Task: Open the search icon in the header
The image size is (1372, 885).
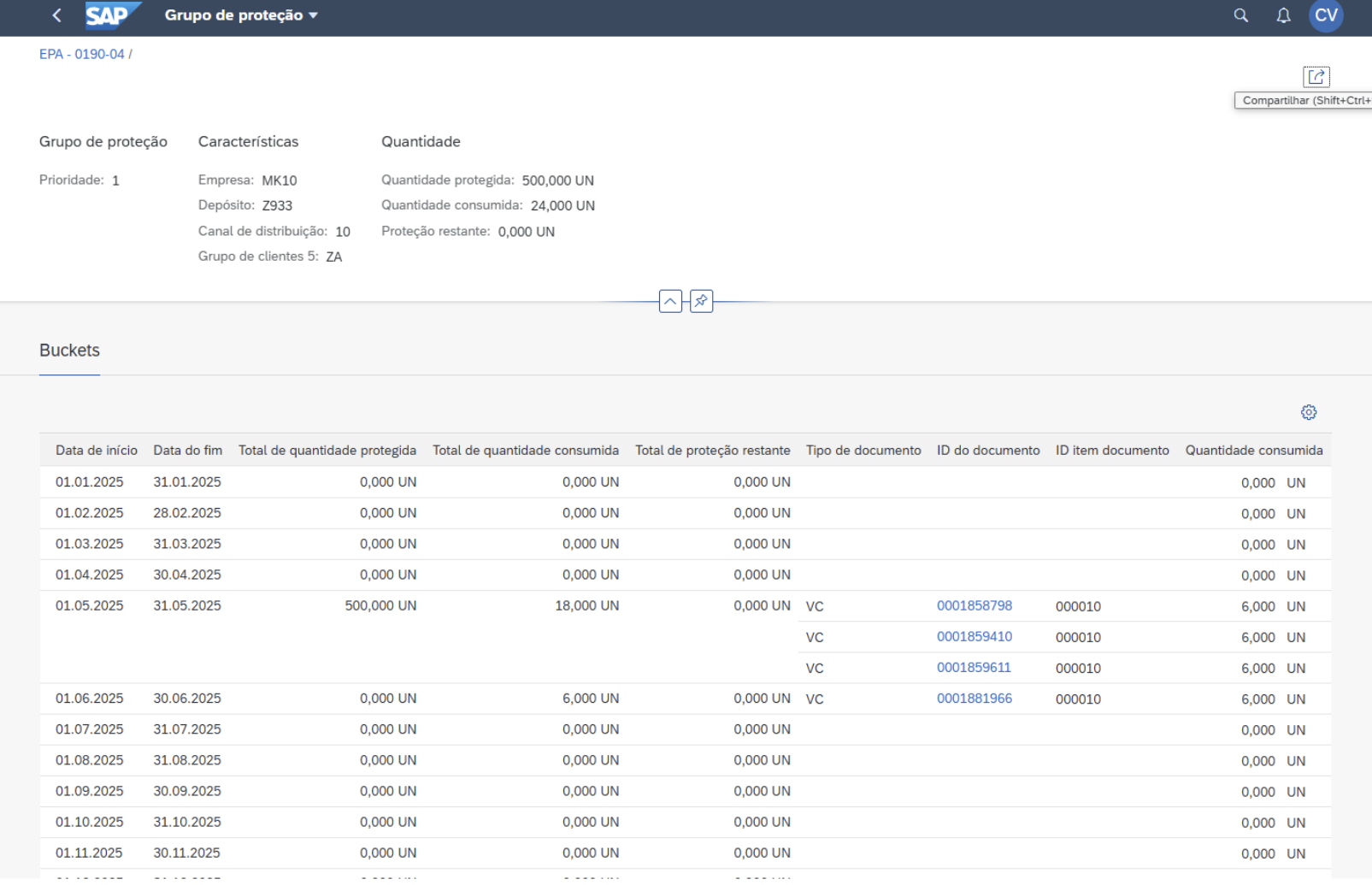Action: tap(1241, 15)
